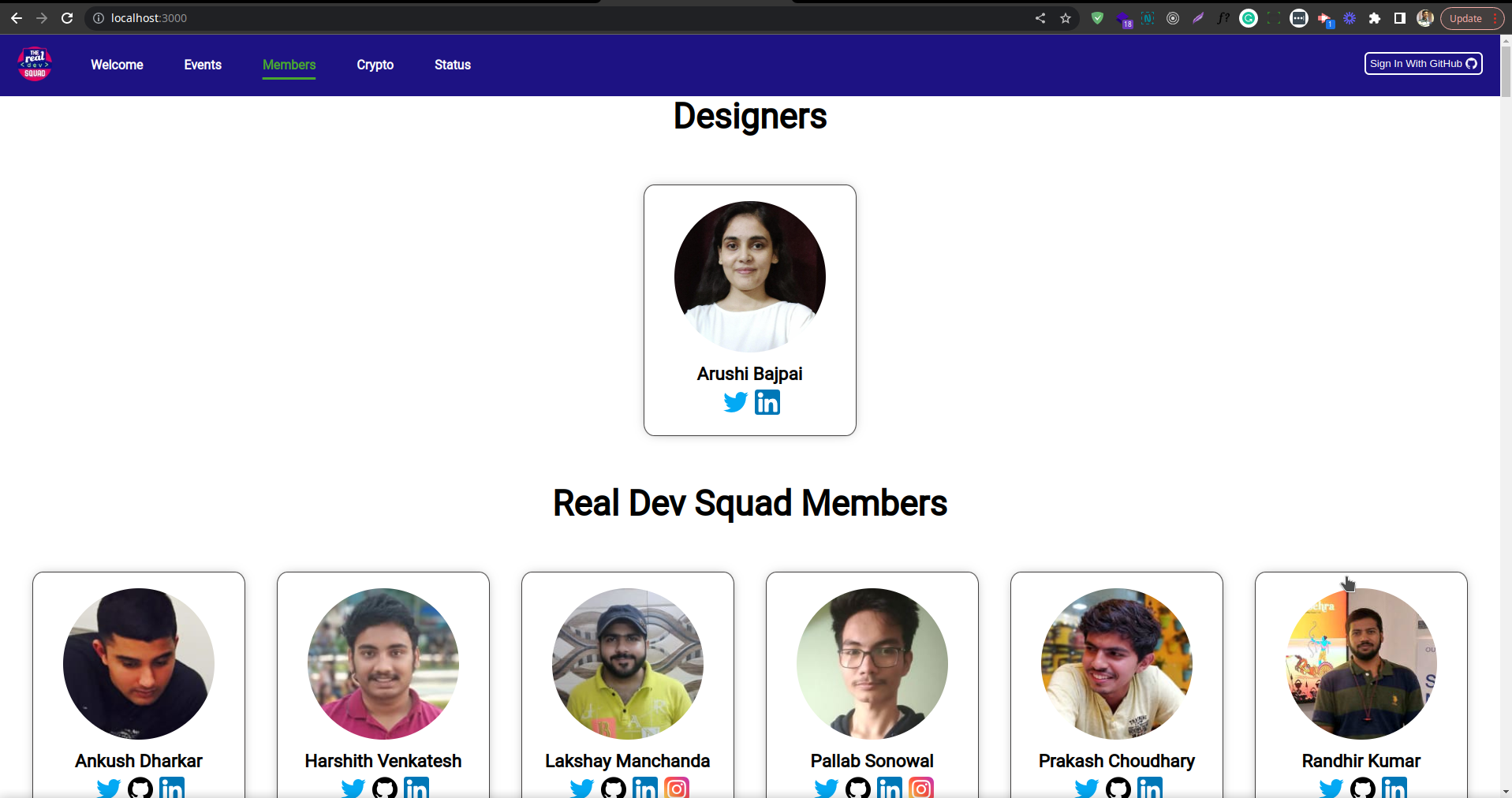Click the name Arushi Bajpai
This screenshot has width=1512, height=798.
[x=750, y=374]
